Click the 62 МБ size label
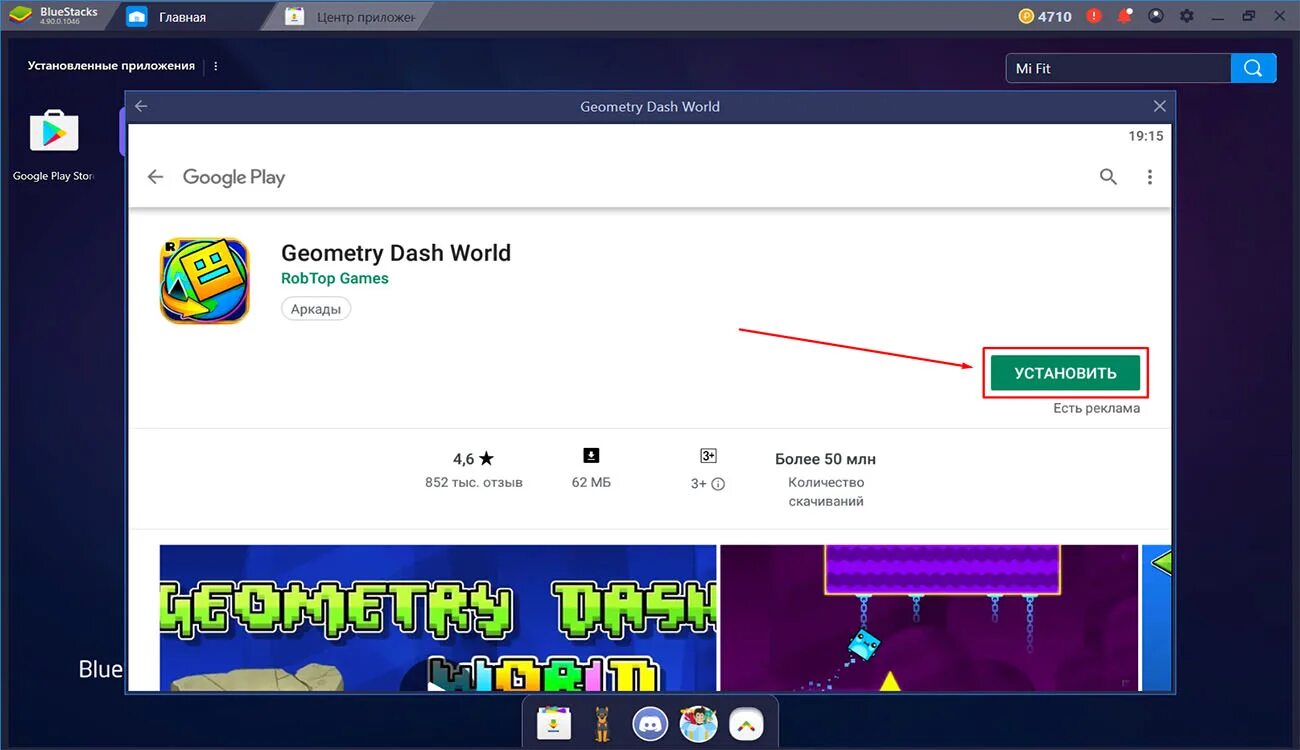 click(x=591, y=483)
